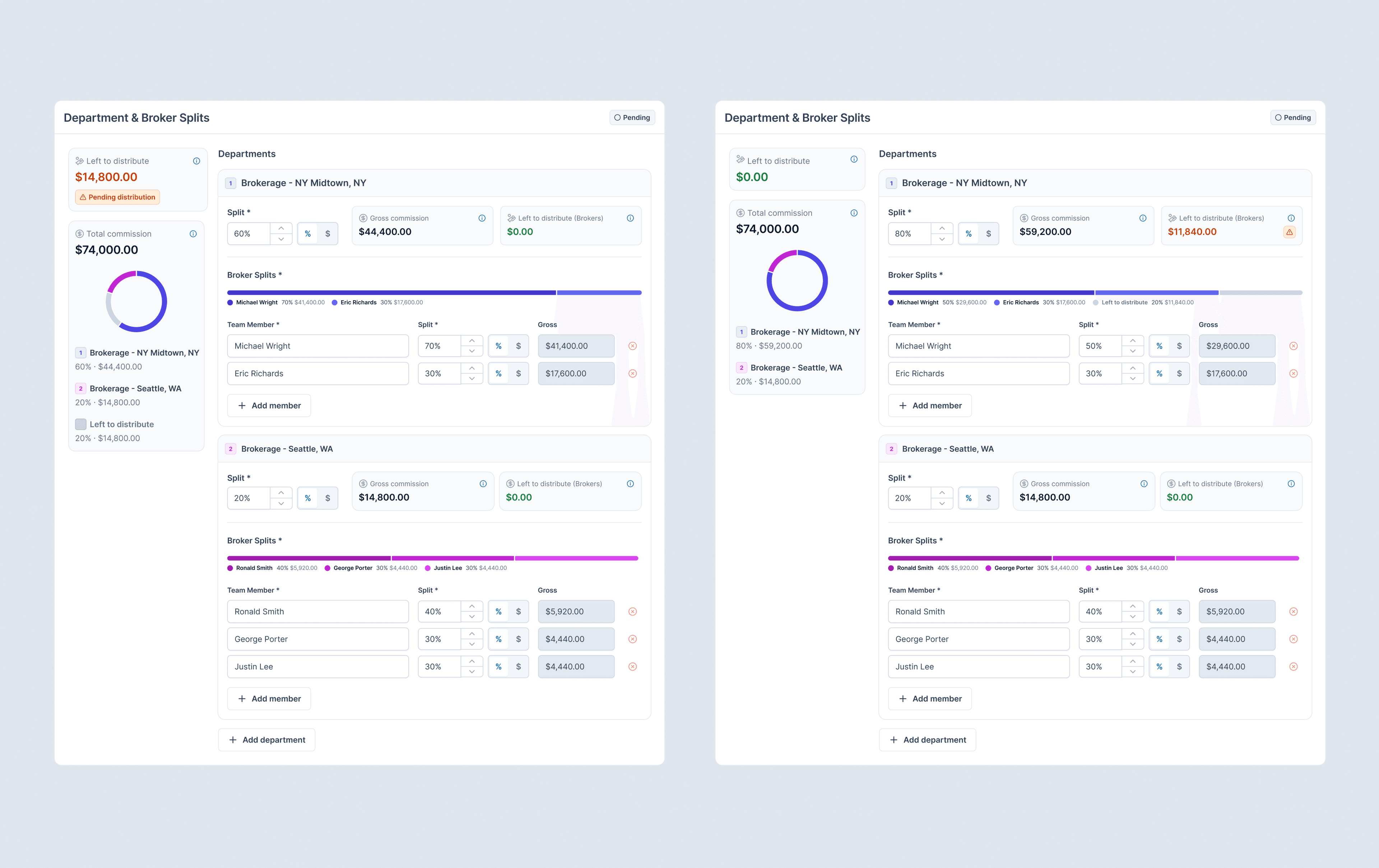Click Pending status badge in right panel
This screenshot has width=1379, height=868.
[1293, 117]
